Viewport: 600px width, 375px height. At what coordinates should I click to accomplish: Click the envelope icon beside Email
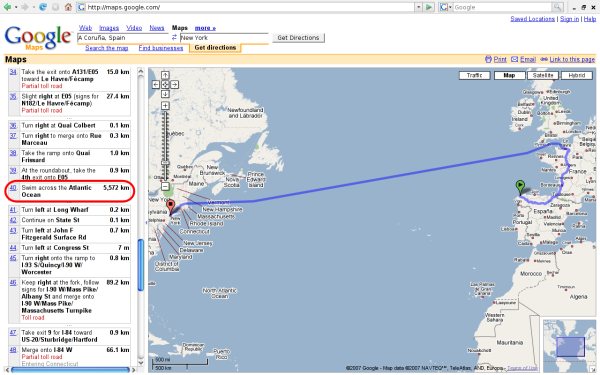point(515,59)
